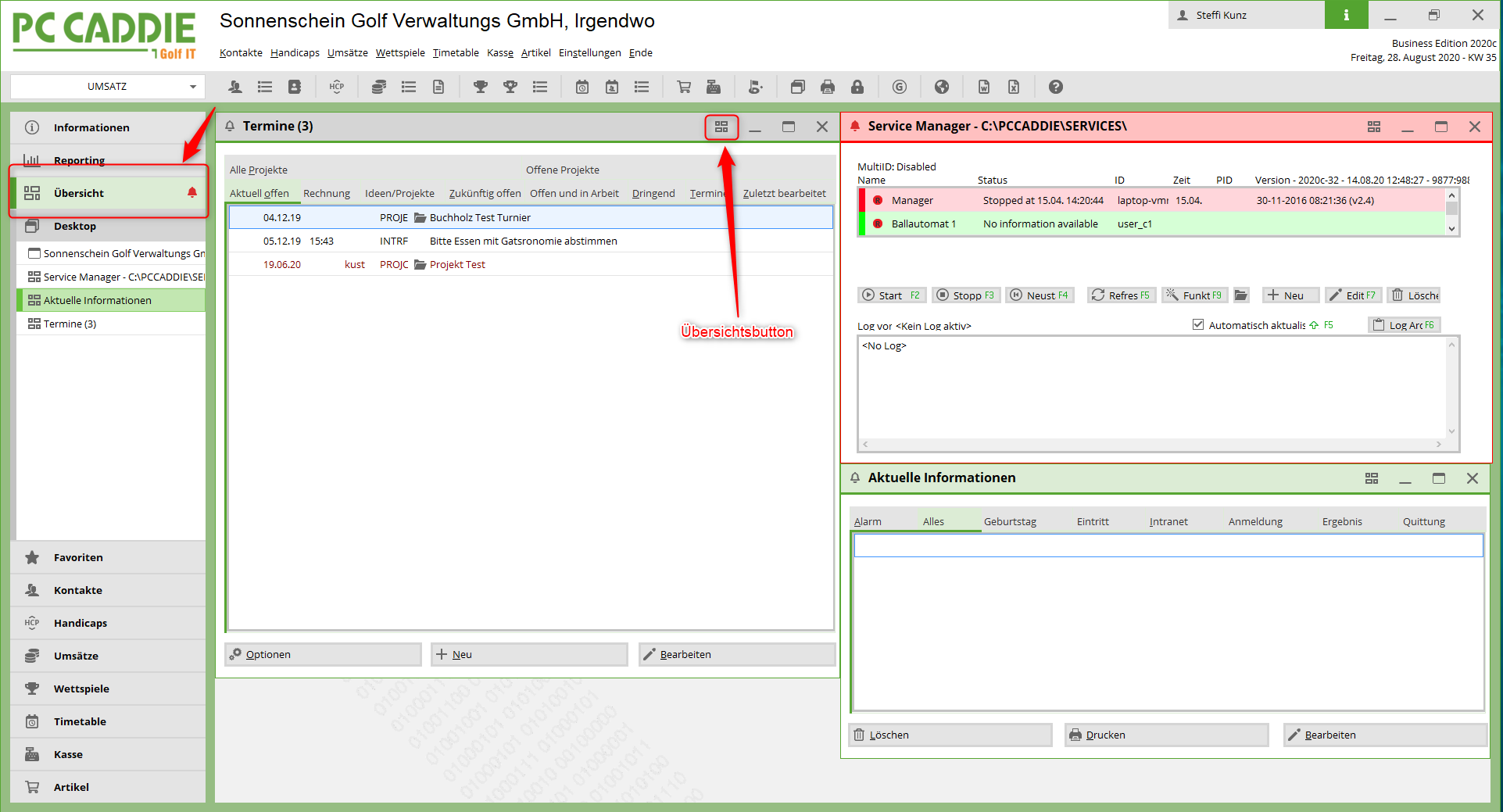Viewport: 1503px width, 812px height.
Task: Click the Refres F5 button
Action: pos(1121,295)
